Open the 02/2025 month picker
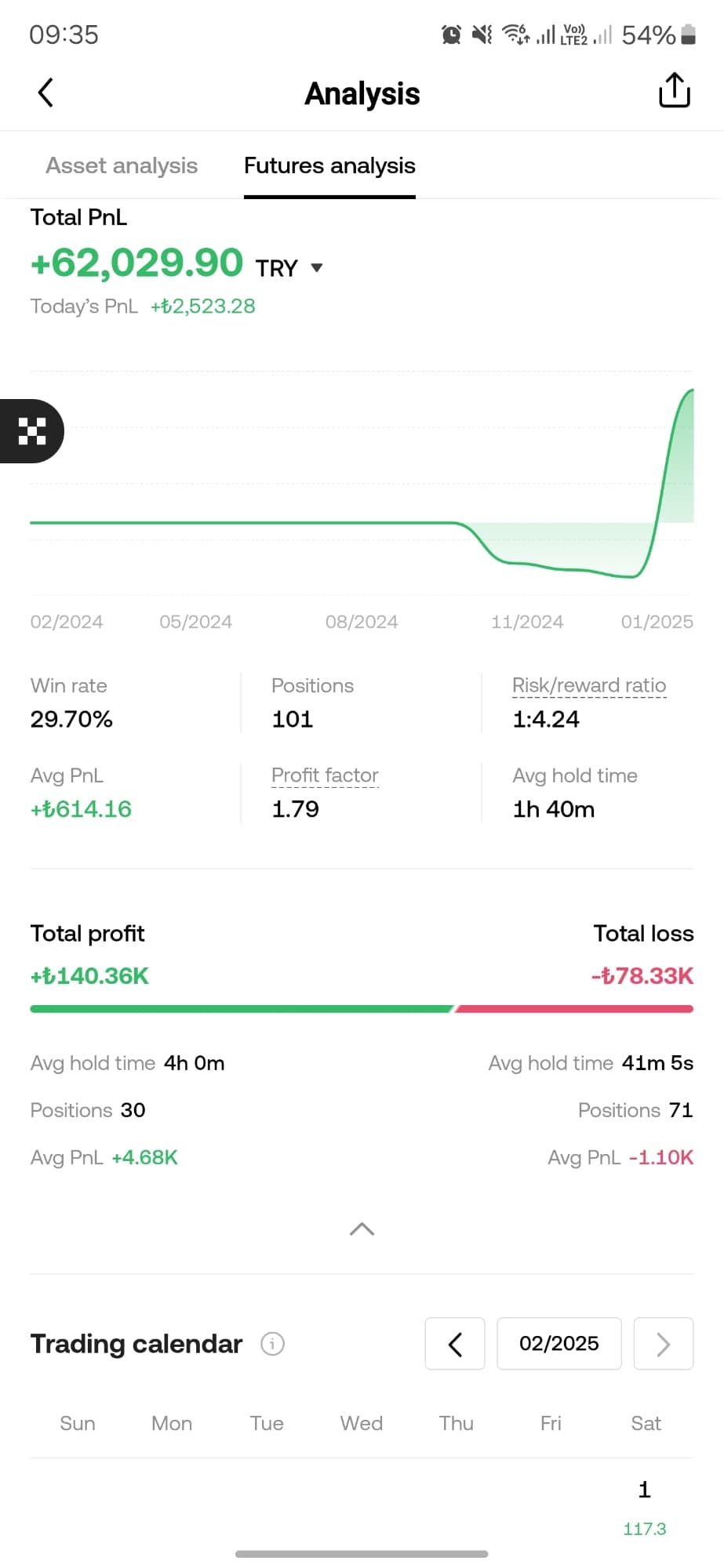The width and height of the screenshot is (724, 1568). 558,1344
